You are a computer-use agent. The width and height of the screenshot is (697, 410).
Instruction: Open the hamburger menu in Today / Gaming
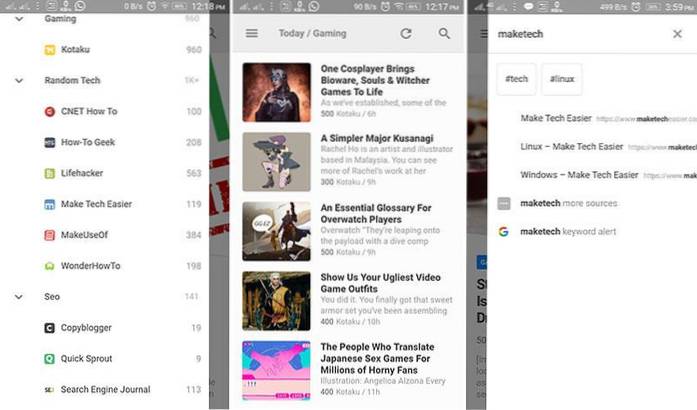click(252, 33)
